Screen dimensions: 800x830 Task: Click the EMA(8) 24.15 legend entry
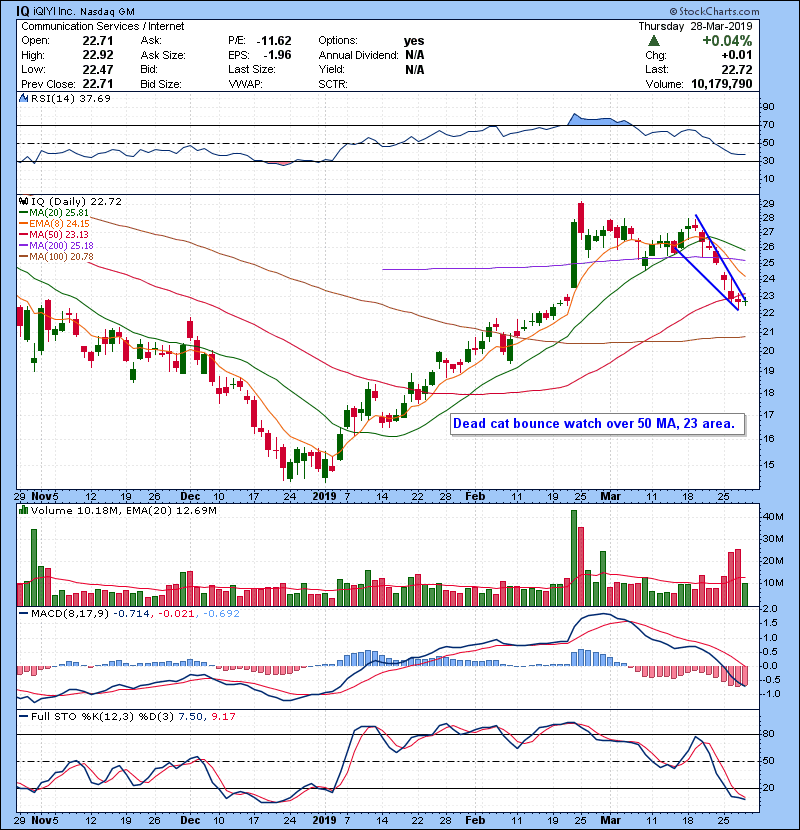[x=55, y=224]
